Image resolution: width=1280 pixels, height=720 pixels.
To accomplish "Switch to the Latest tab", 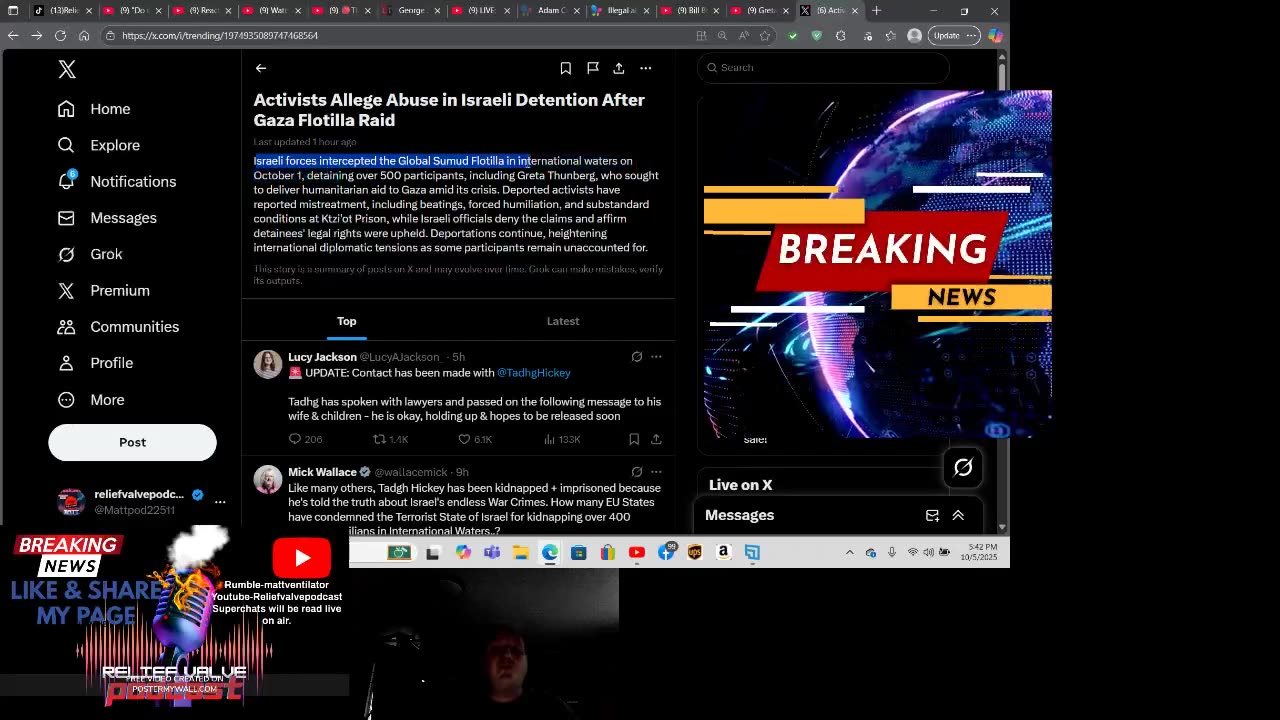I will pyautogui.click(x=563, y=321).
